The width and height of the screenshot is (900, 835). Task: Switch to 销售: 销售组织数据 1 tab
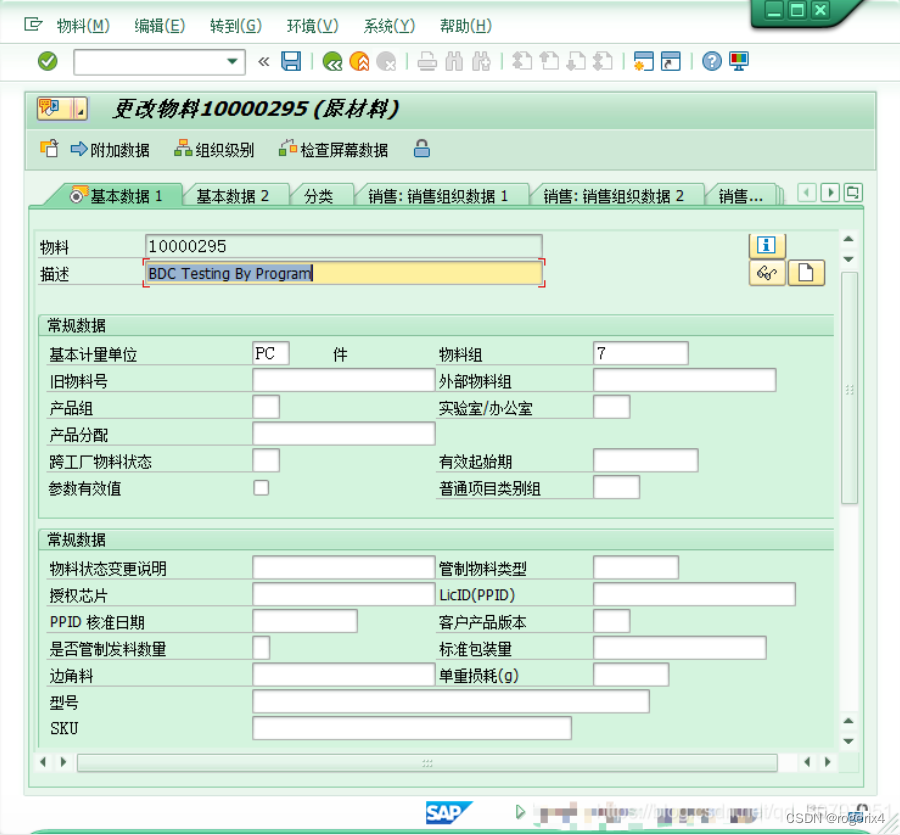(438, 196)
